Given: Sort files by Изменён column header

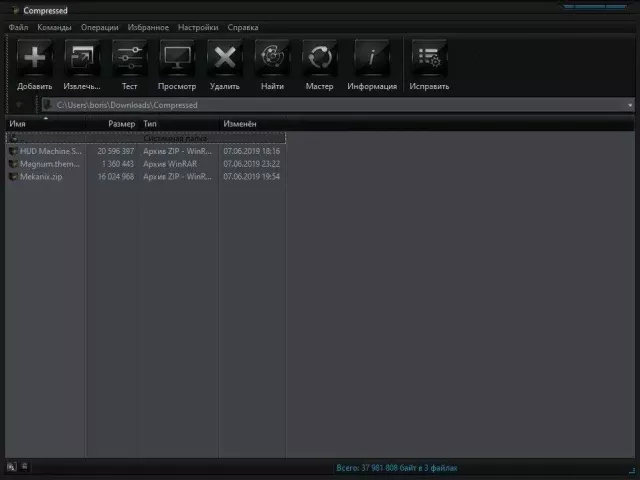Looking at the screenshot, I should click(x=240, y=123).
